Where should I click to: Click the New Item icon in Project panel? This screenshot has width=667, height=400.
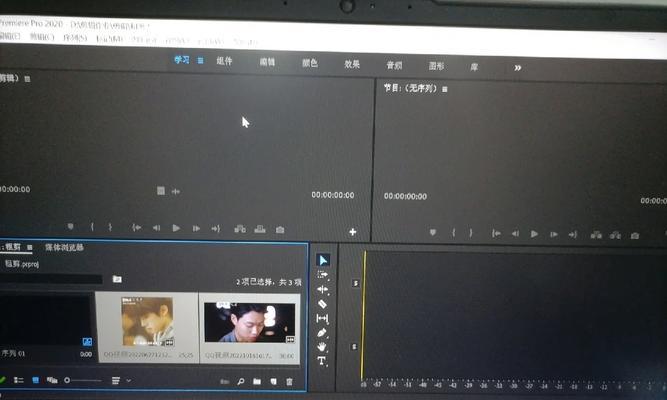point(274,382)
